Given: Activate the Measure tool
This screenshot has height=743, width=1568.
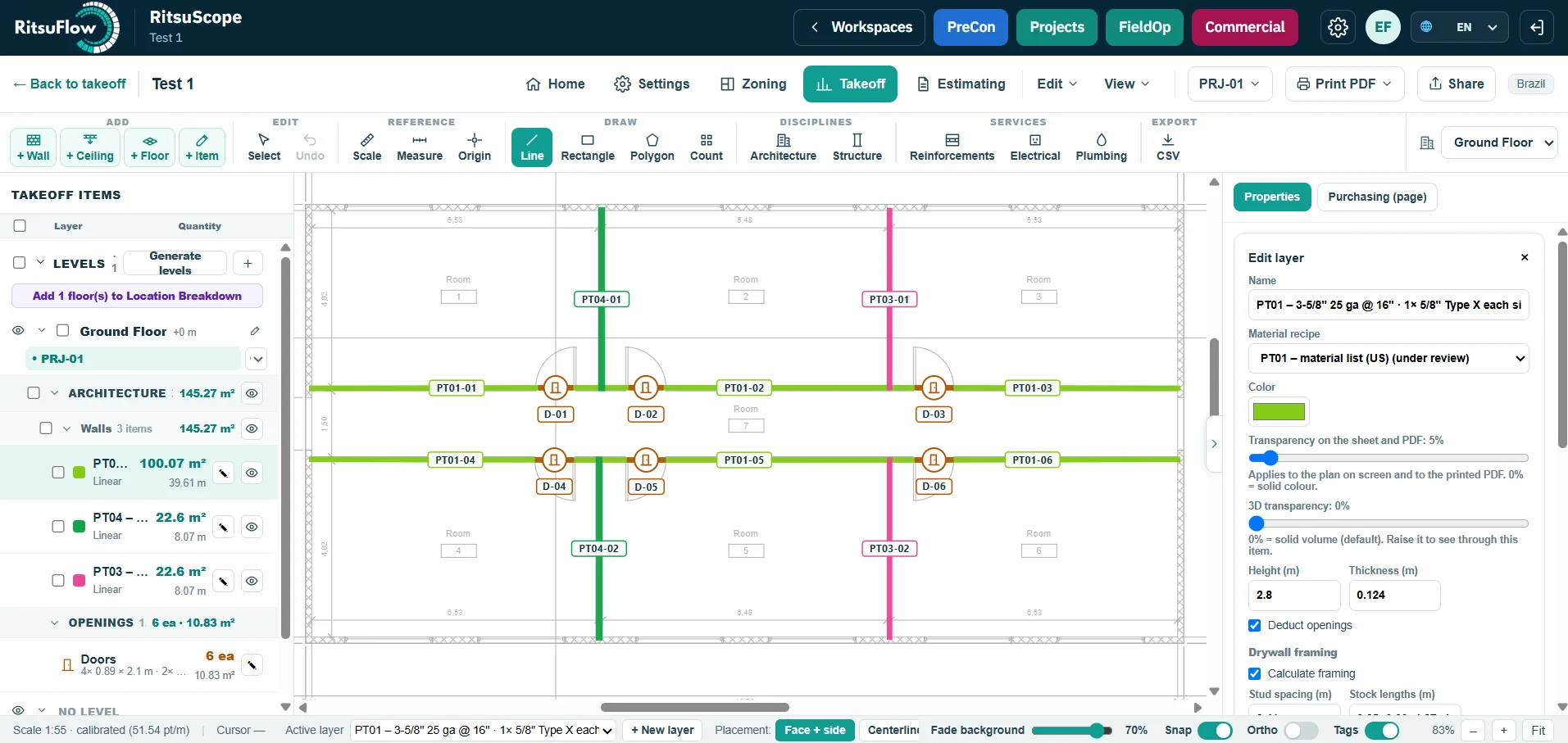Looking at the screenshot, I should [x=420, y=147].
